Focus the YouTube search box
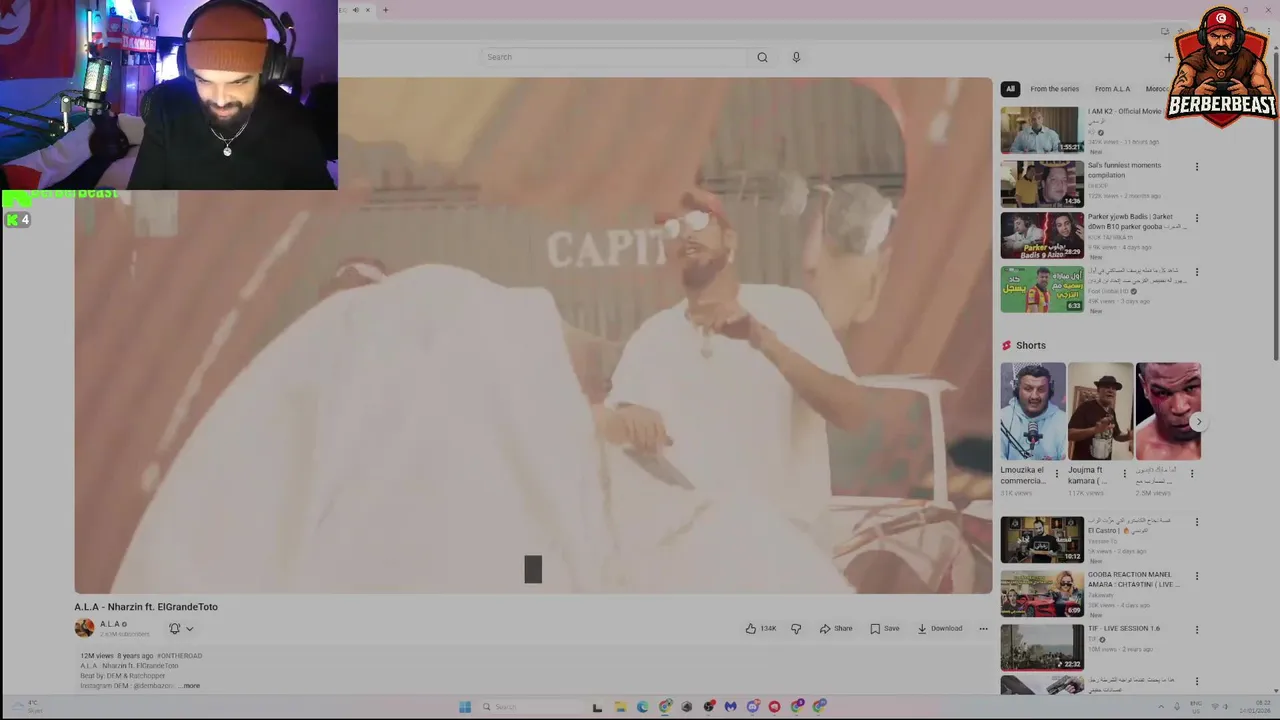This screenshot has width=1280, height=720. coord(614,57)
